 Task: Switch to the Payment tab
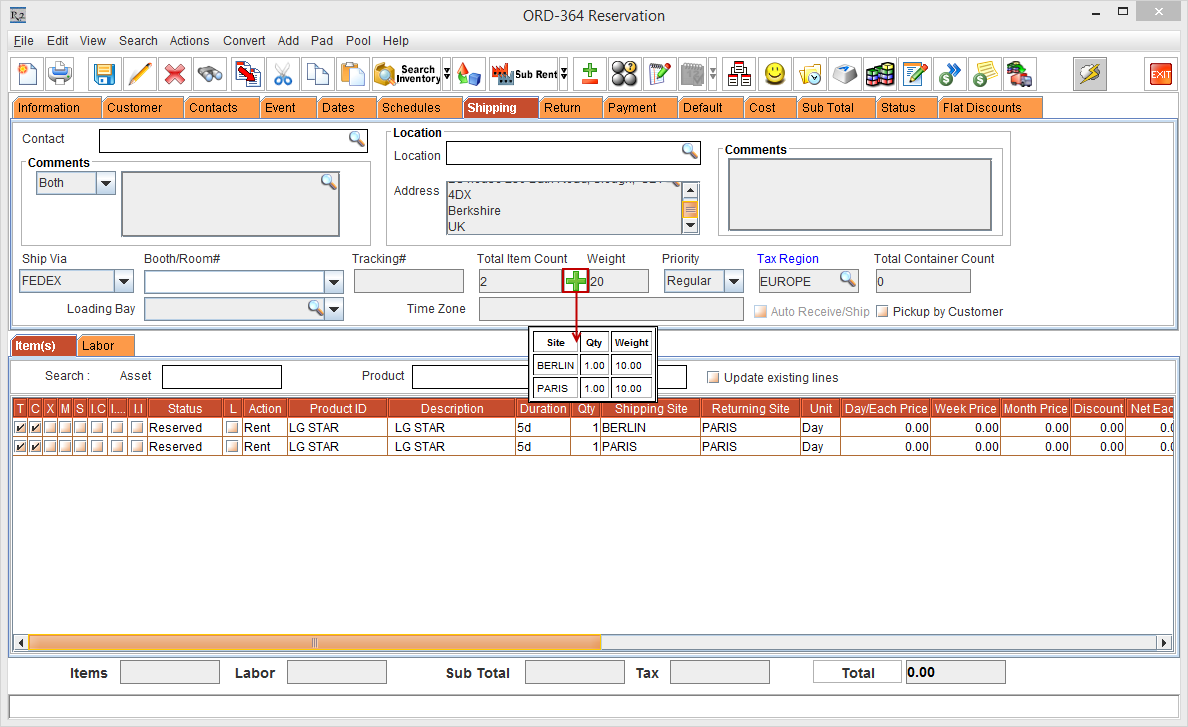(639, 107)
